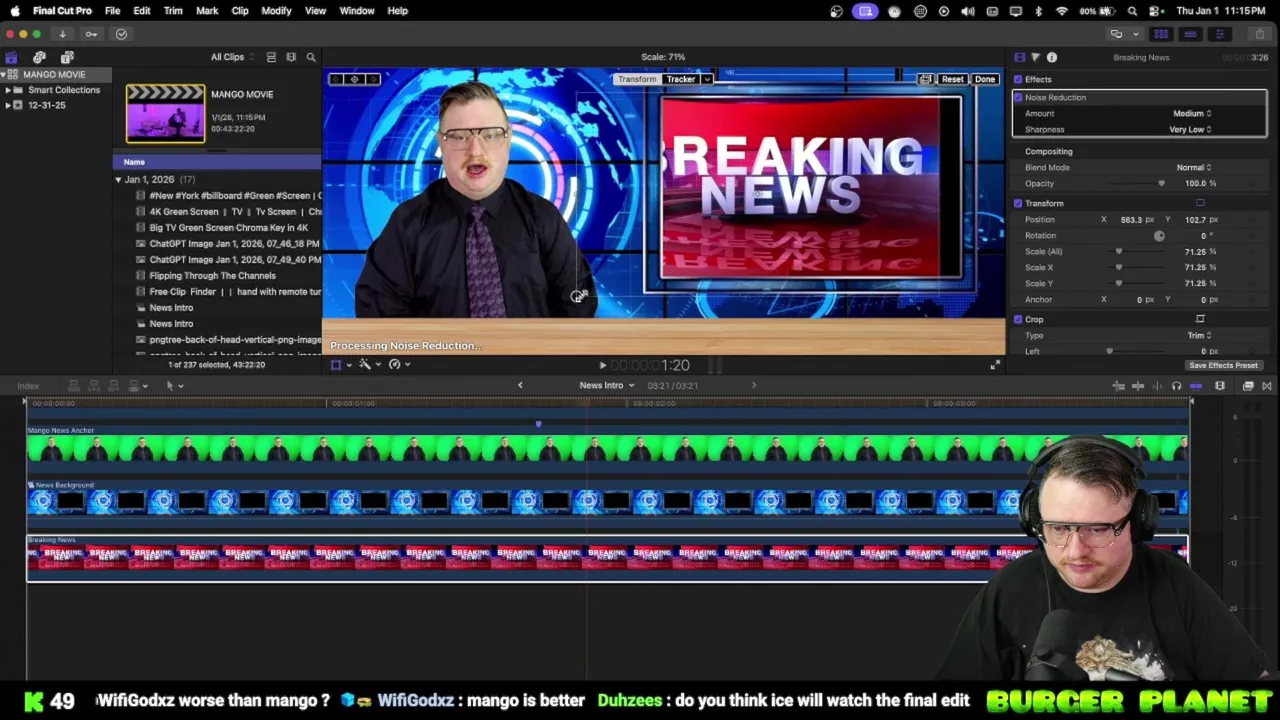Open the Noise Reduction Amount Medium dropdown
The height and width of the screenshot is (720, 1280).
click(1191, 113)
